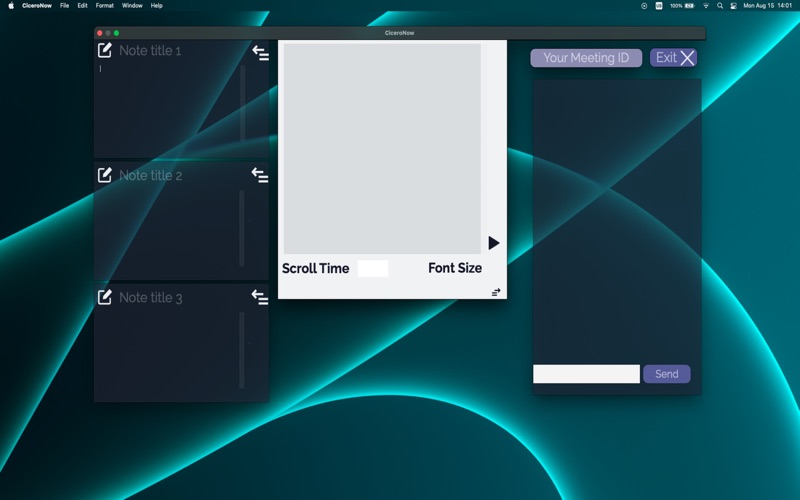The height and width of the screenshot is (500, 800).
Task: Click the Scroll Time input box
Action: (x=372, y=268)
